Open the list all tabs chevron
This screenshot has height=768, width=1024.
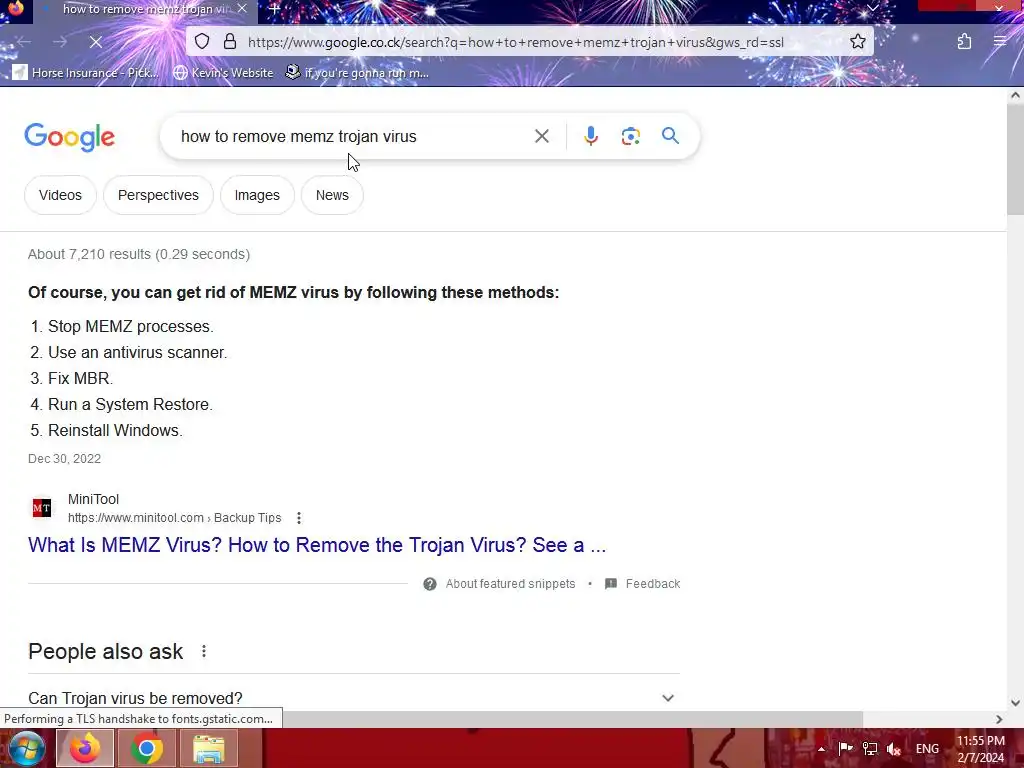pyautogui.click(x=872, y=8)
